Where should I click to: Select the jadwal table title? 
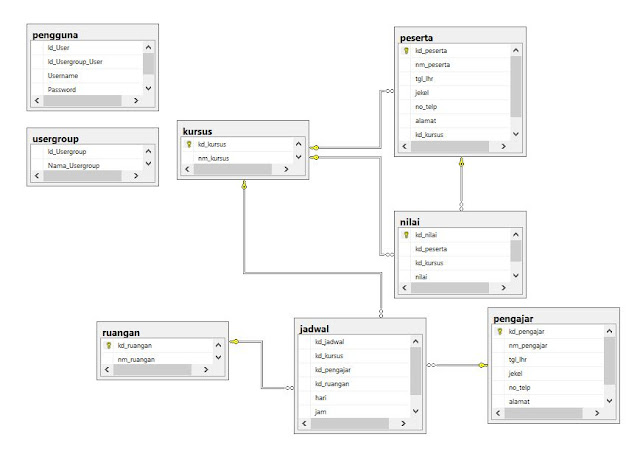[x=314, y=329]
